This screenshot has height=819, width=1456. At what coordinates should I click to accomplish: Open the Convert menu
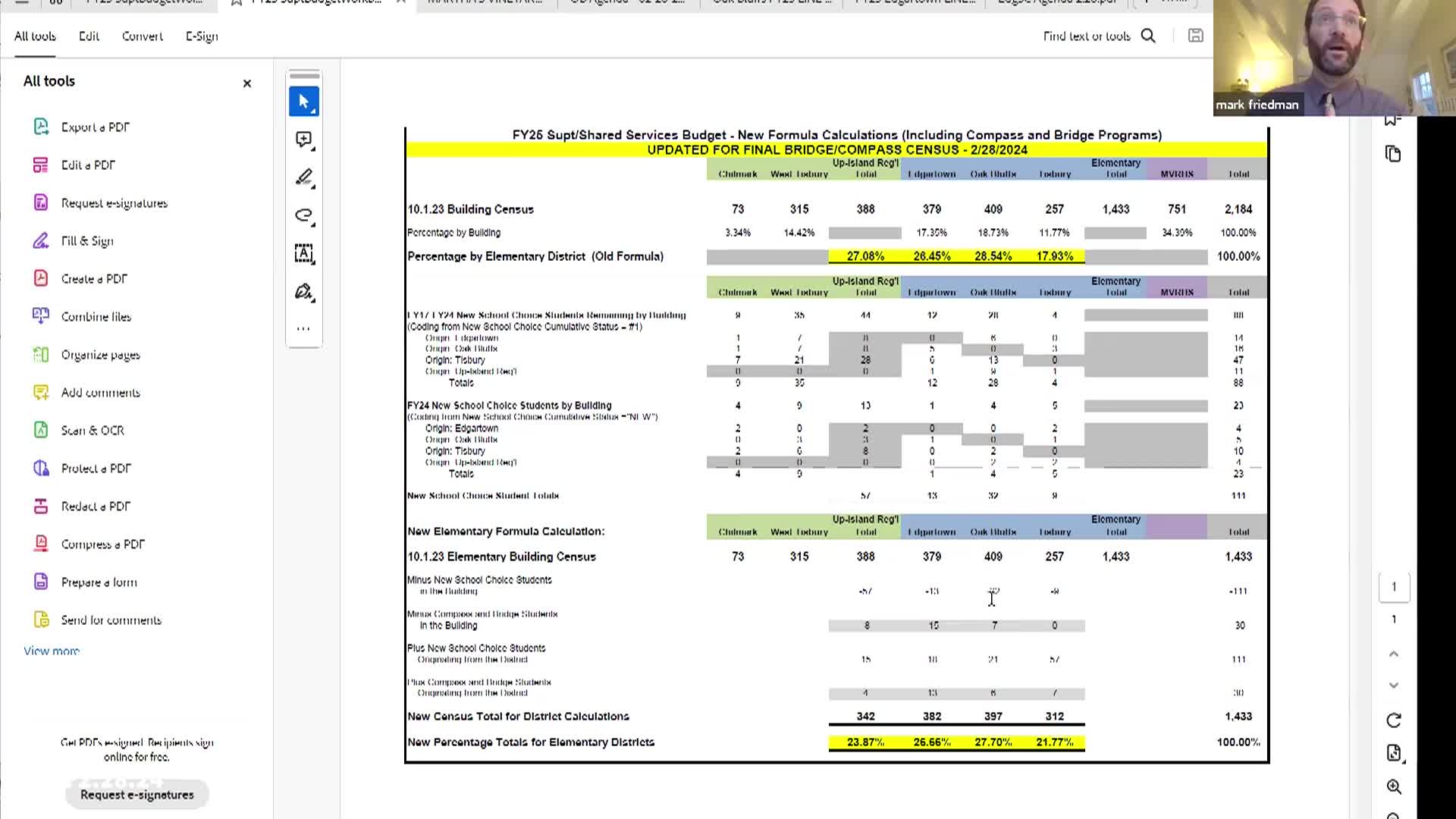click(143, 36)
